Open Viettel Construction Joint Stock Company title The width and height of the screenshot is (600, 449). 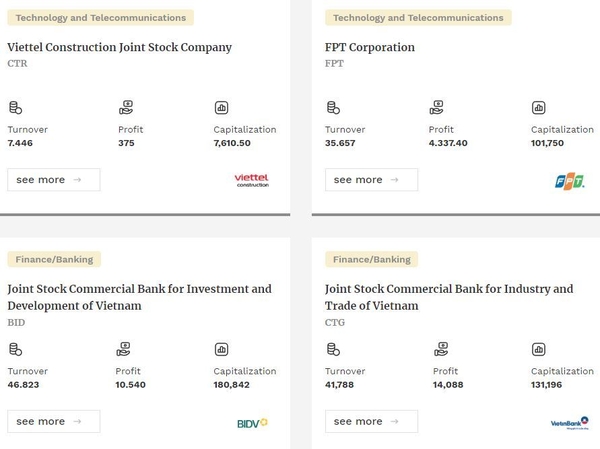119,47
